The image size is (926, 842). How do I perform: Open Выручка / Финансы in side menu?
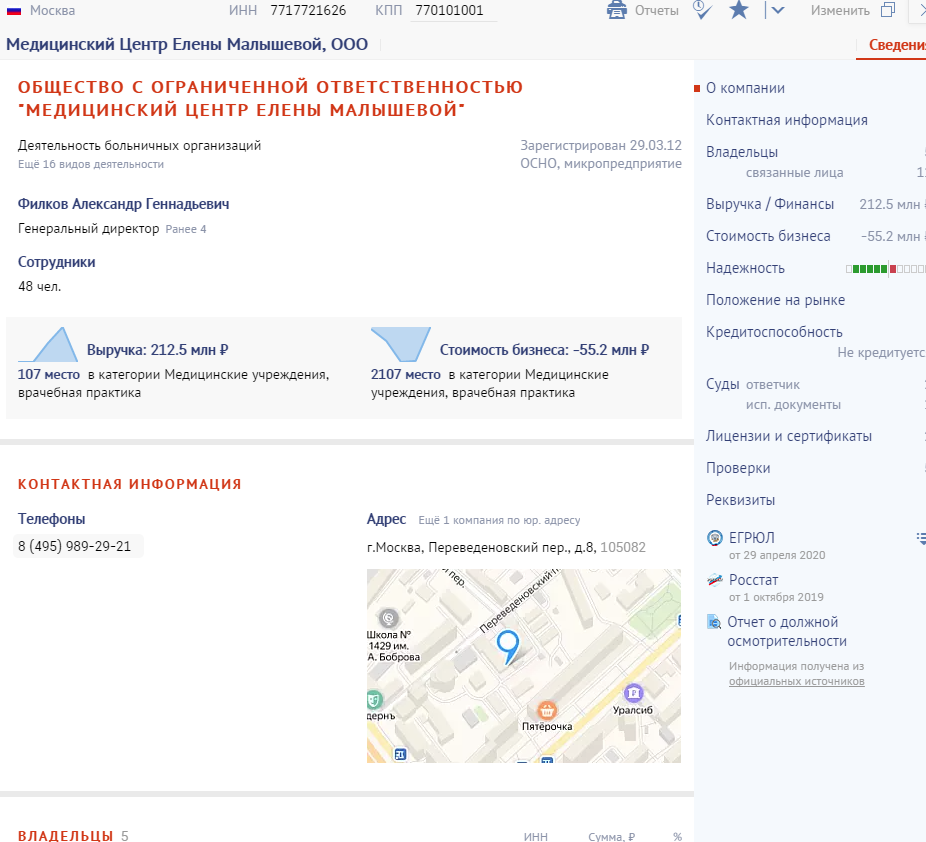point(770,204)
